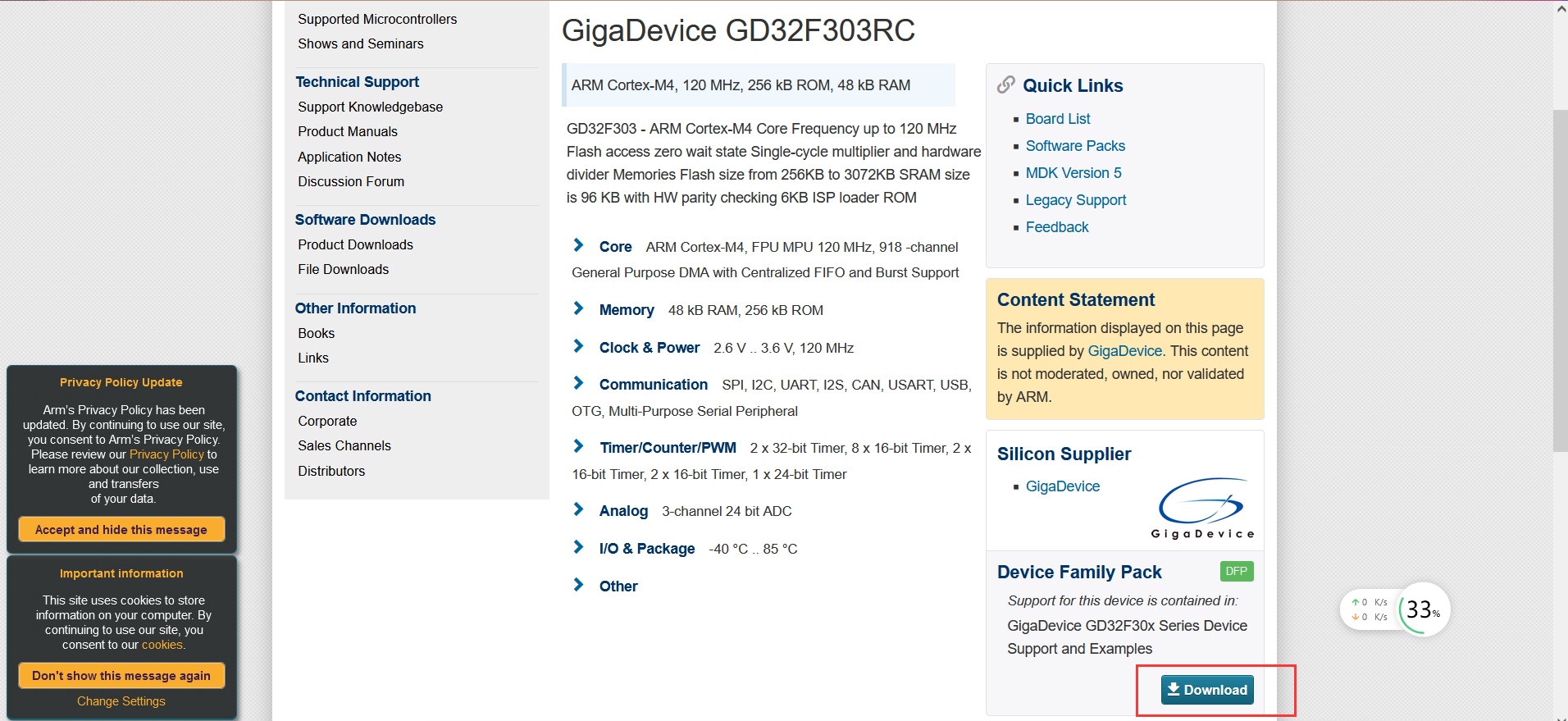Expand the Timer/Counter/PWM chevron
Image resolution: width=1568 pixels, height=721 pixels.
[x=578, y=446]
